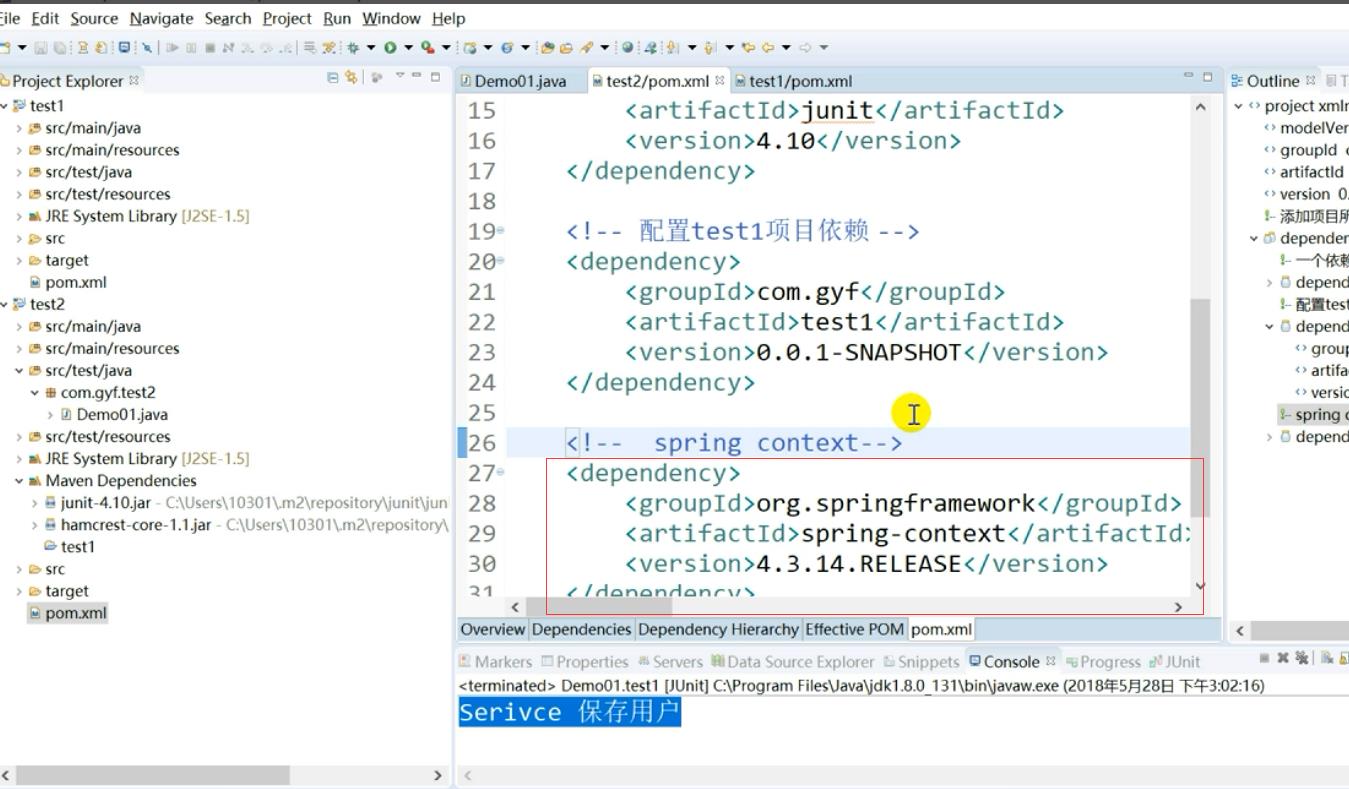
Task: Click the Terminate square in Console toolbar
Action: [x=1264, y=657]
